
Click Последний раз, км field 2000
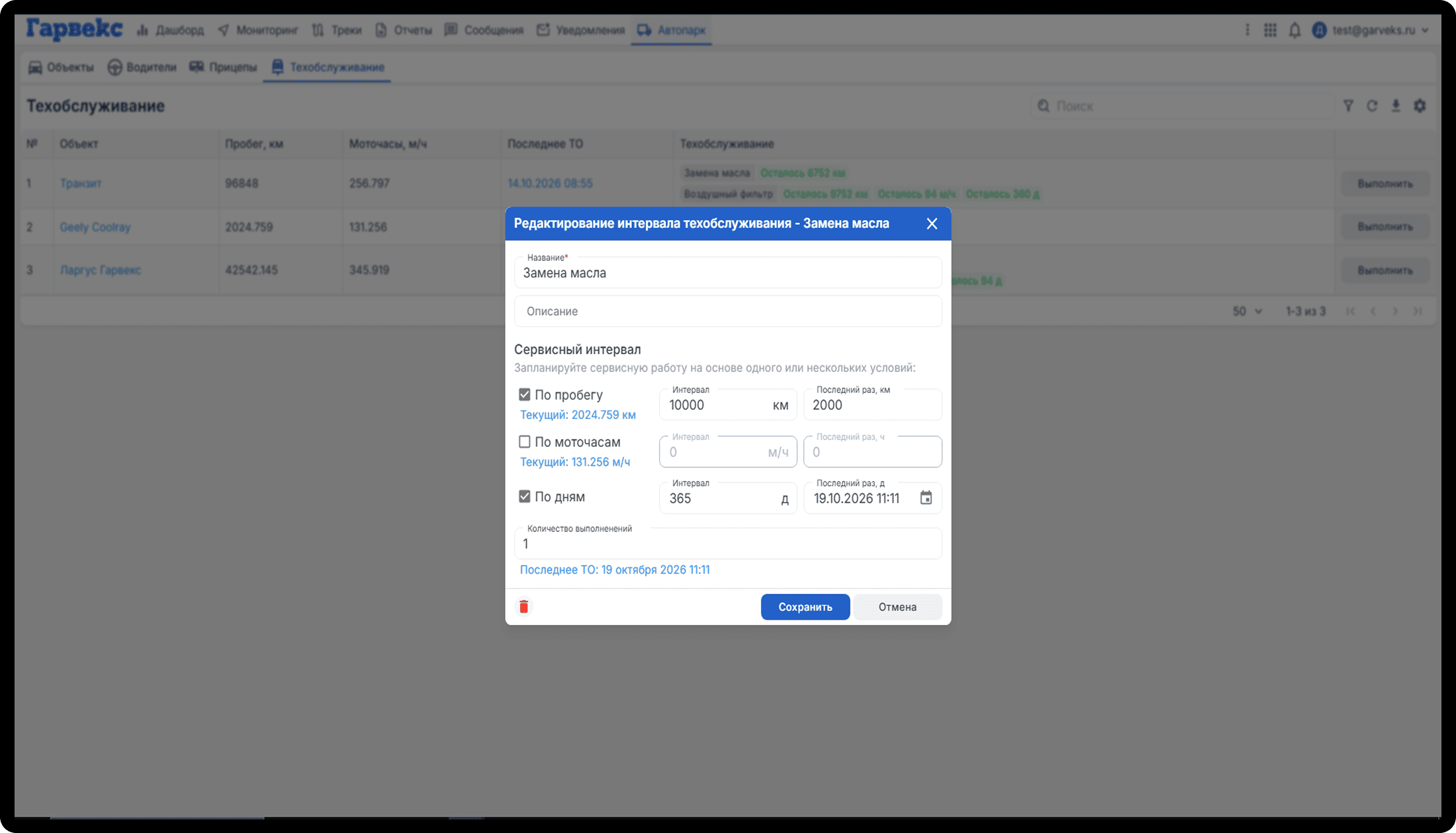(872, 404)
